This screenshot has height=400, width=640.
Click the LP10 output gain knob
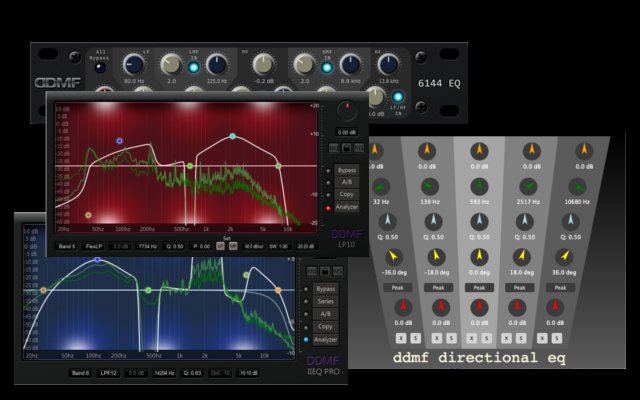coord(347,112)
